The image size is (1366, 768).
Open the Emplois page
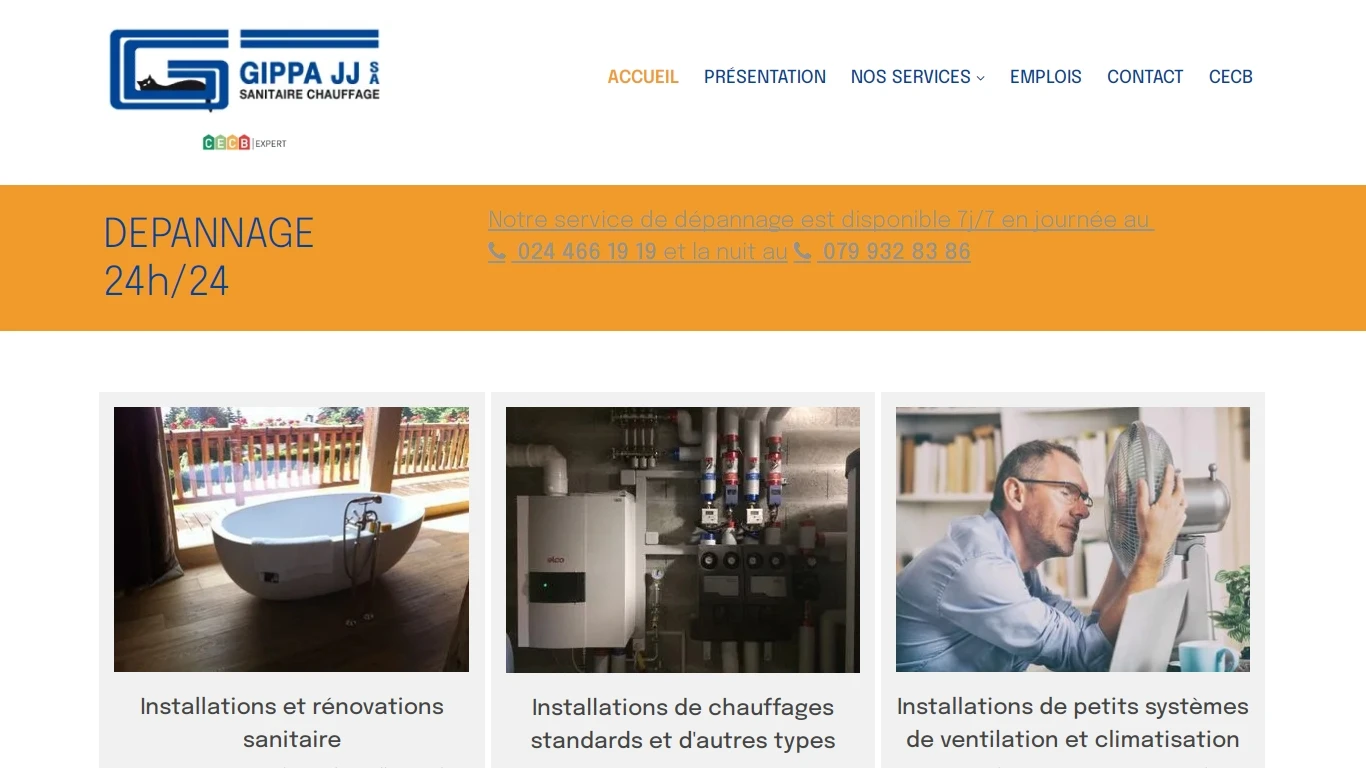pyautogui.click(x=1046, y=77)
